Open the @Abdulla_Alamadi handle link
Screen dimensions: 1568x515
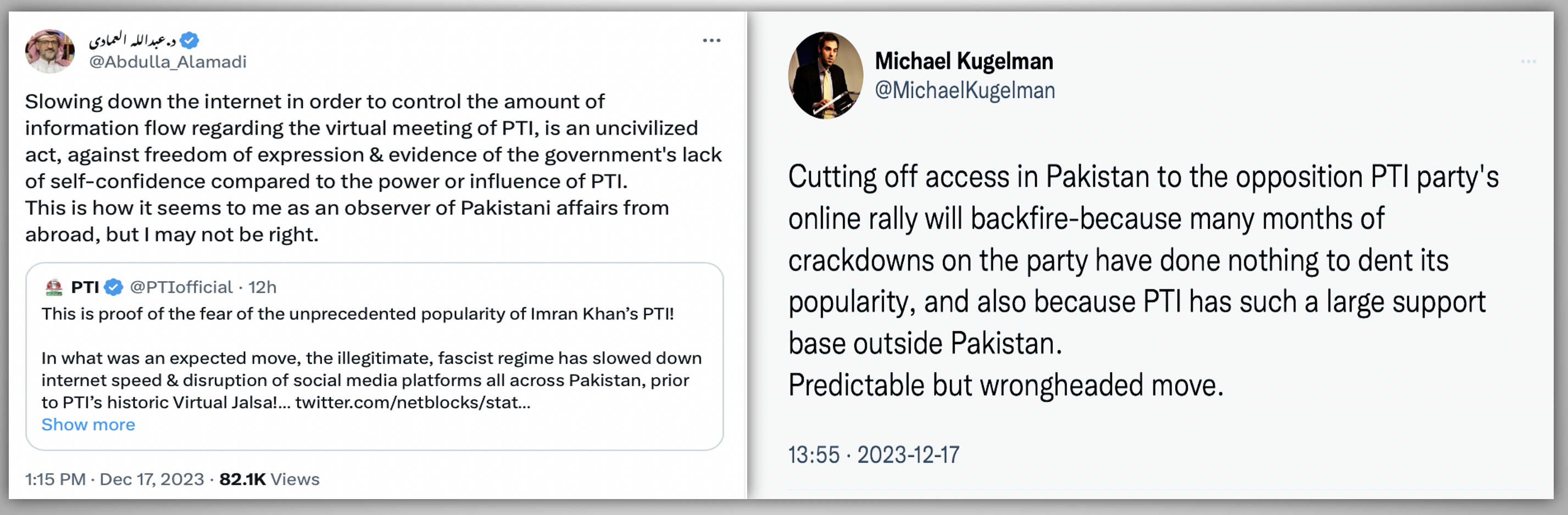(168, 62)
